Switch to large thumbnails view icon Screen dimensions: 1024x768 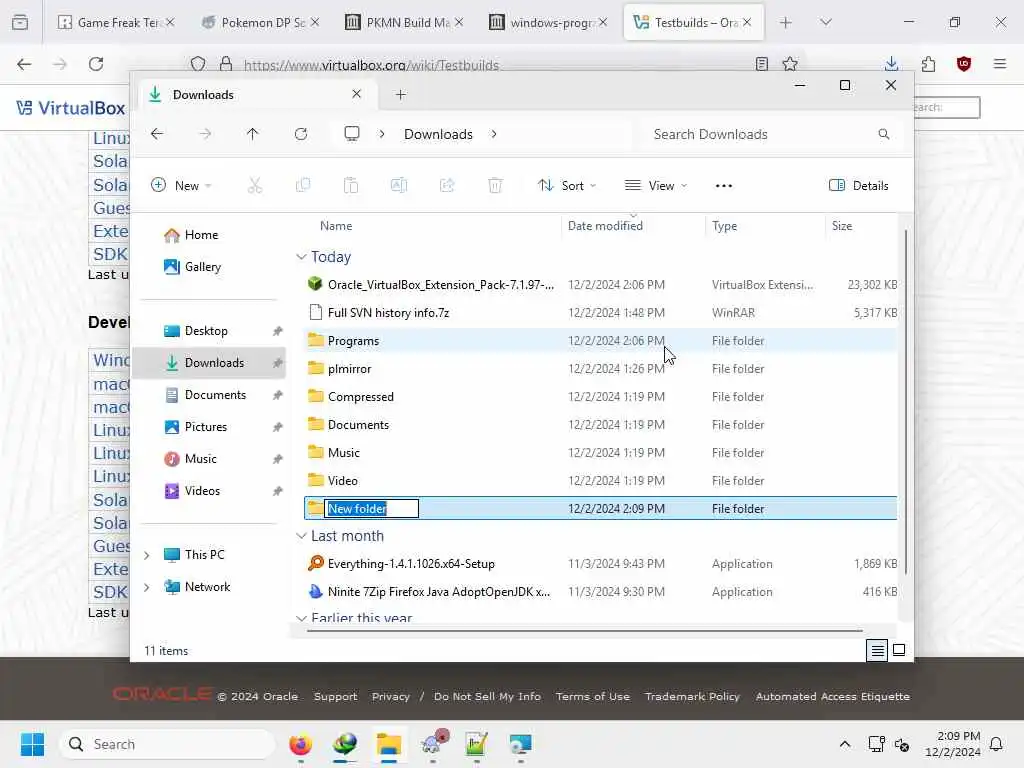click(x=899, y=650)
